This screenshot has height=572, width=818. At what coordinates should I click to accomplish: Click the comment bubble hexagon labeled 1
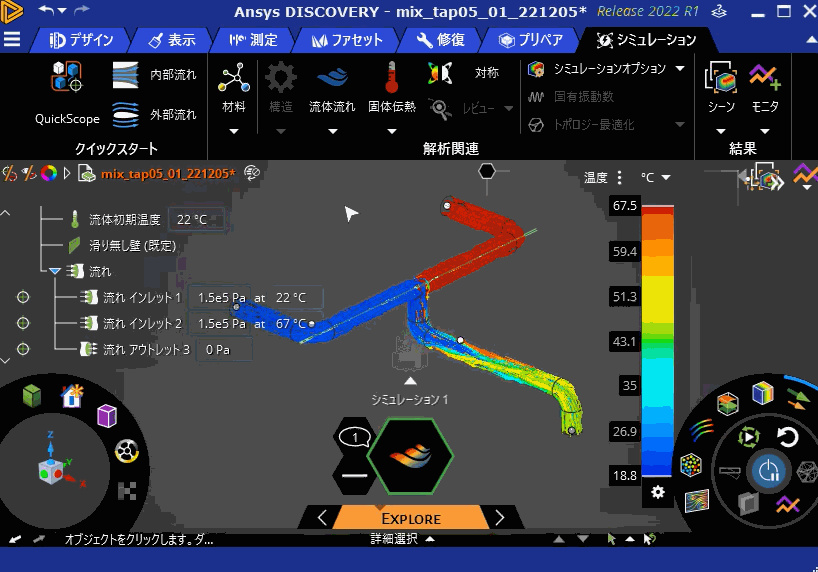tap(355, 437)
